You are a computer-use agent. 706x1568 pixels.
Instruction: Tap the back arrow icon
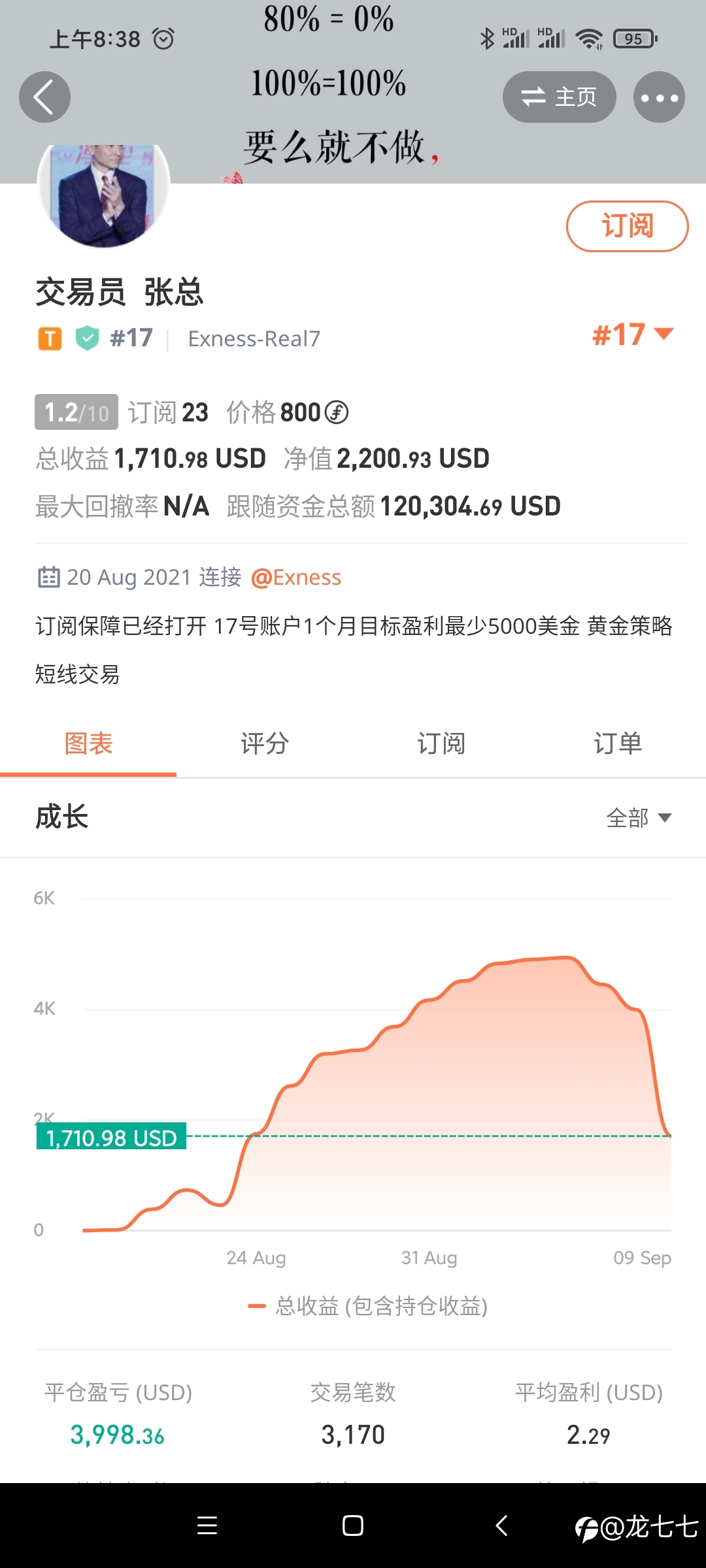pyautogui.click(x=44, y=97)
